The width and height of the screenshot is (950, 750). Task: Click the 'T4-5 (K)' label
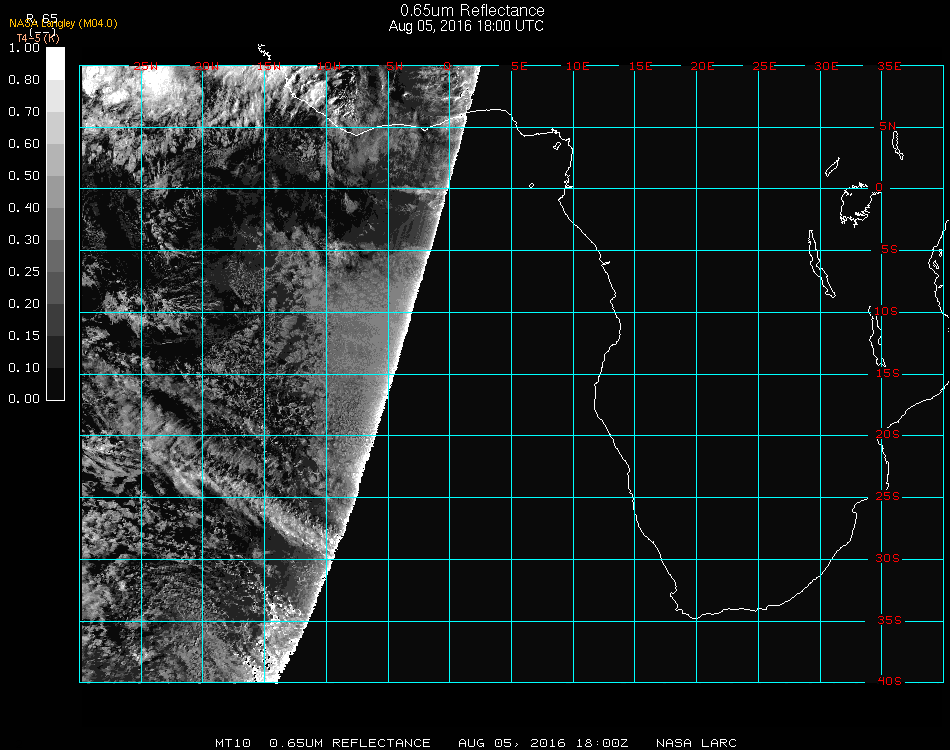pos(38,38)
